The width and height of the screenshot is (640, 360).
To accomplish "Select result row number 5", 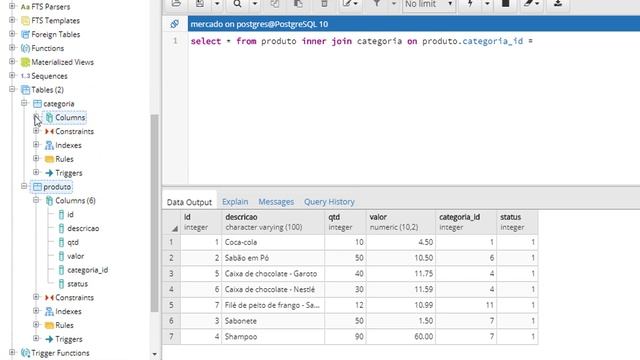I will [171, 305].
